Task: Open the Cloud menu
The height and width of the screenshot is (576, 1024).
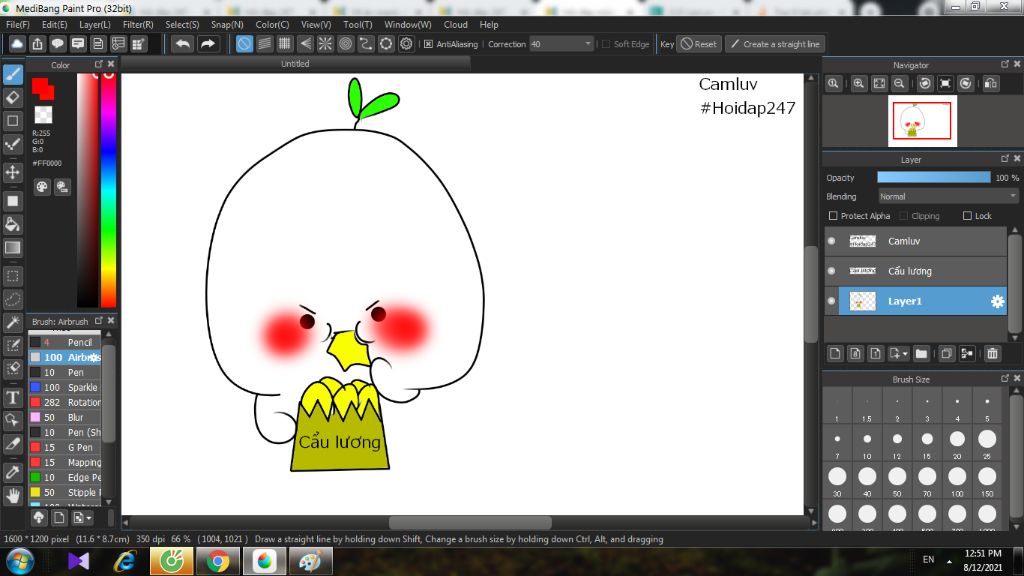Action: 455,25
